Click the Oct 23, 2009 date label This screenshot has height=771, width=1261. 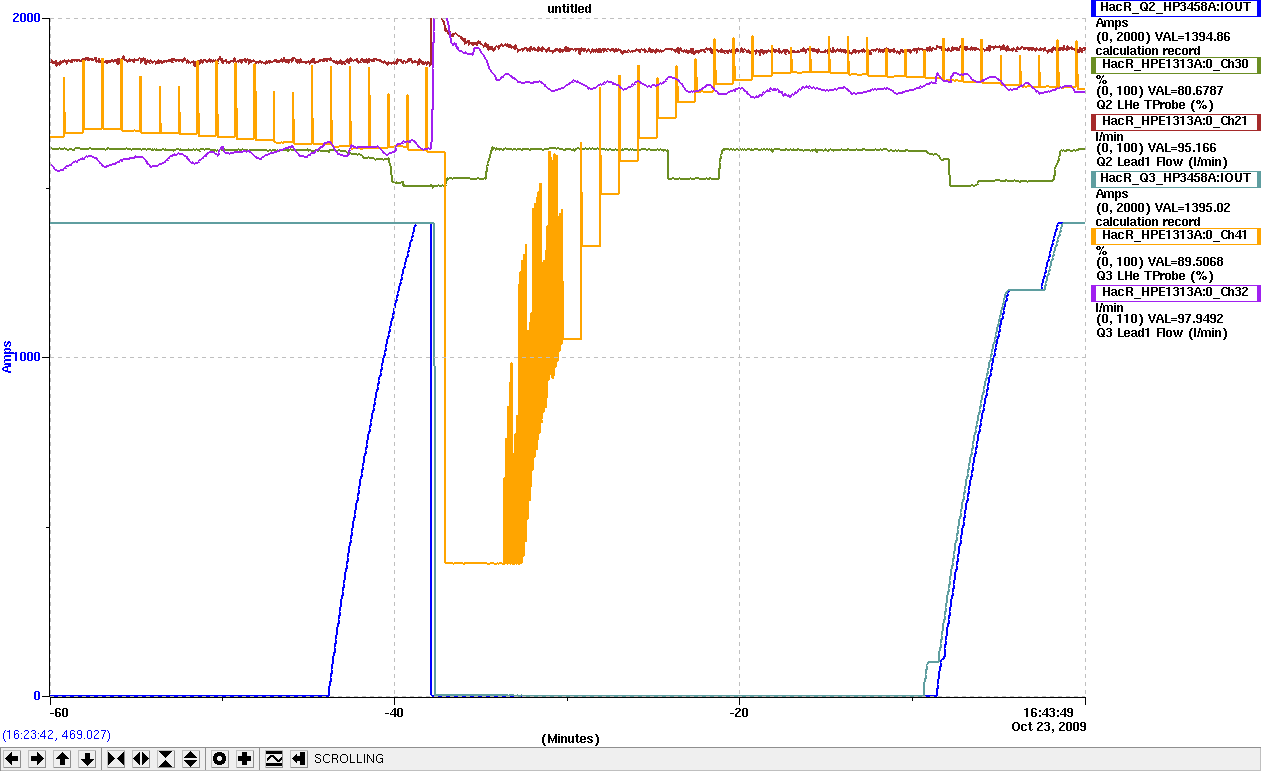[x=1048, y=726]
